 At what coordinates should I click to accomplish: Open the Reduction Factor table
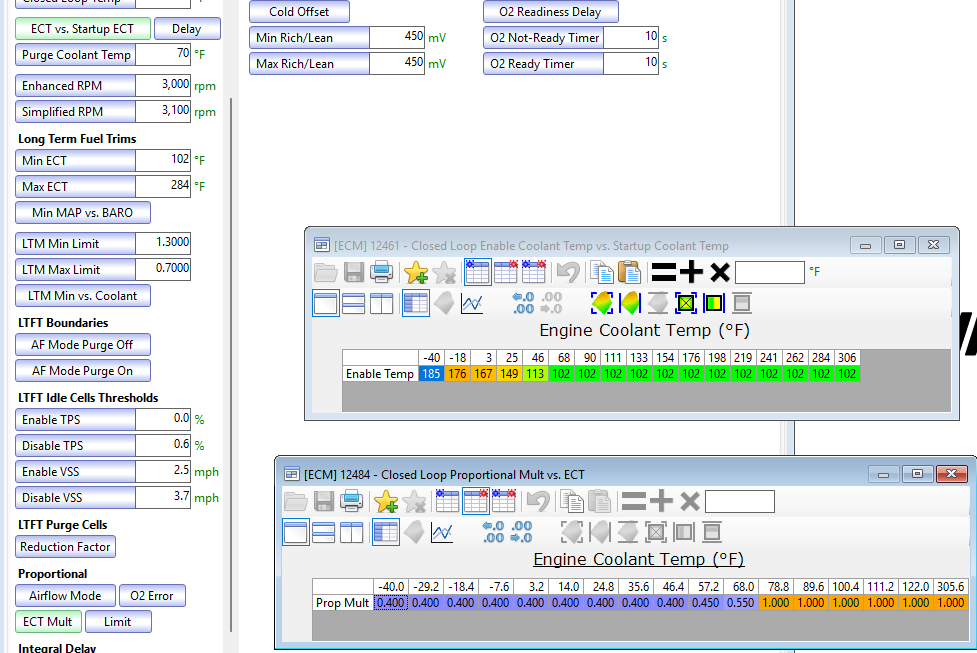(65, 547)
